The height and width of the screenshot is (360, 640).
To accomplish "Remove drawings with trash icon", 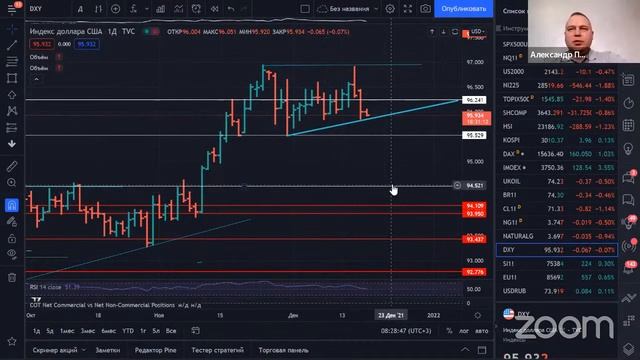I will point(12,278).
